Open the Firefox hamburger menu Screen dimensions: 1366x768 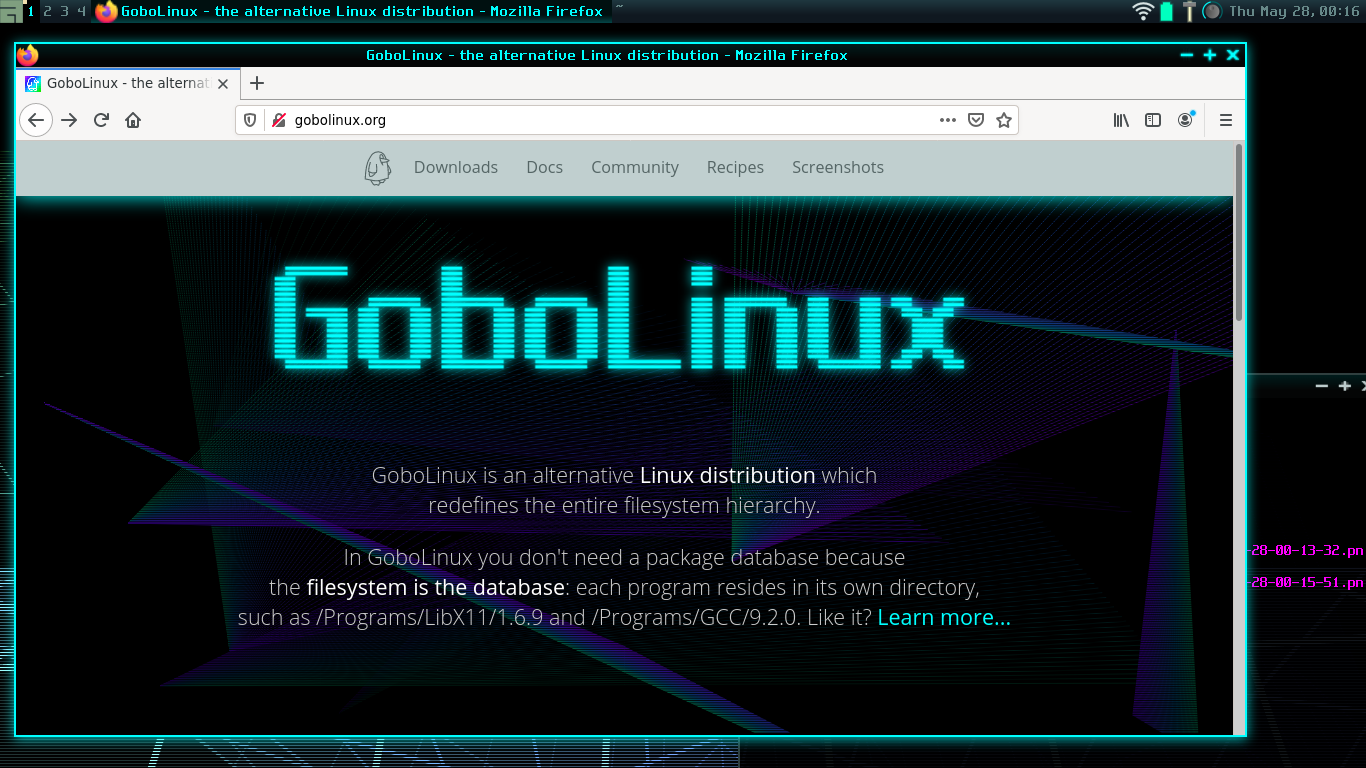click(x=1225, y=119)
